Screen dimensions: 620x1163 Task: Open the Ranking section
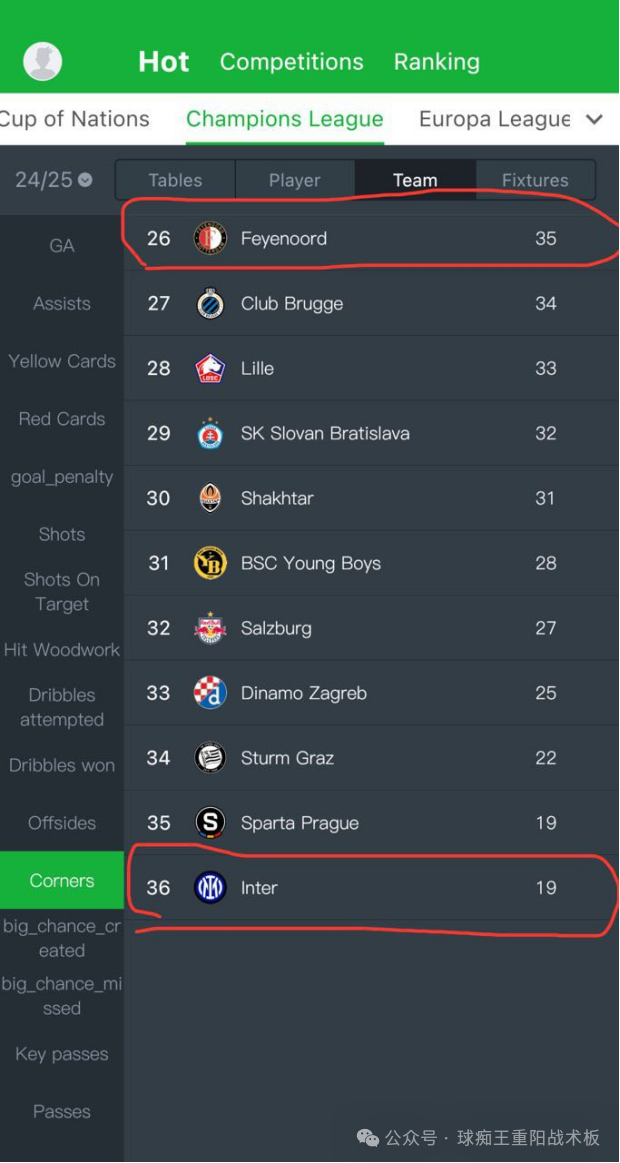(x=437, y=62)
